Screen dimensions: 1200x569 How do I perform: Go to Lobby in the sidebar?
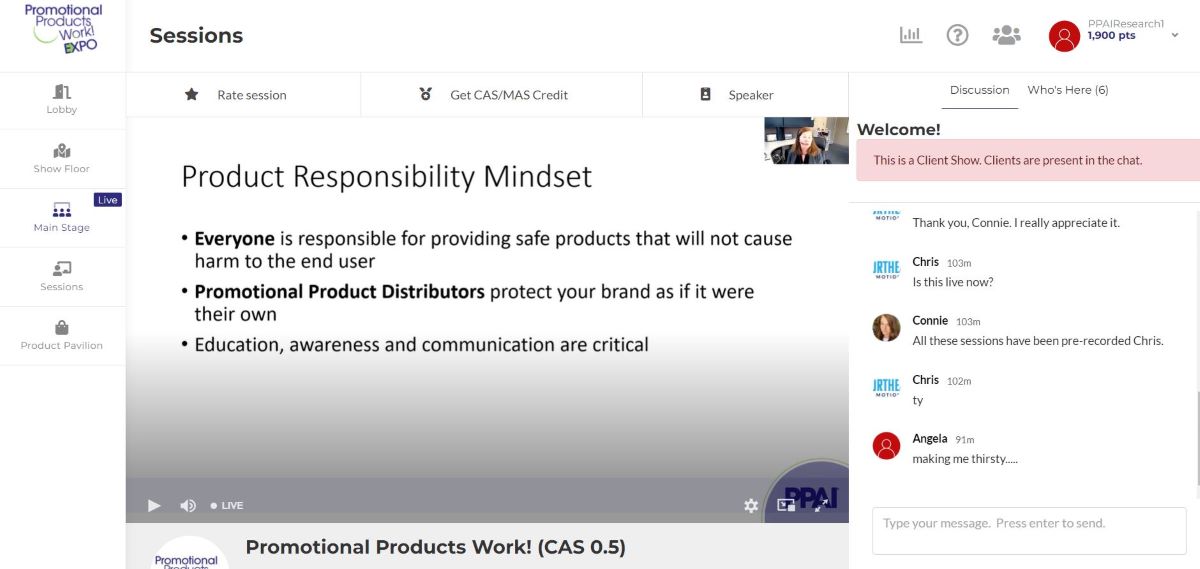62,99
